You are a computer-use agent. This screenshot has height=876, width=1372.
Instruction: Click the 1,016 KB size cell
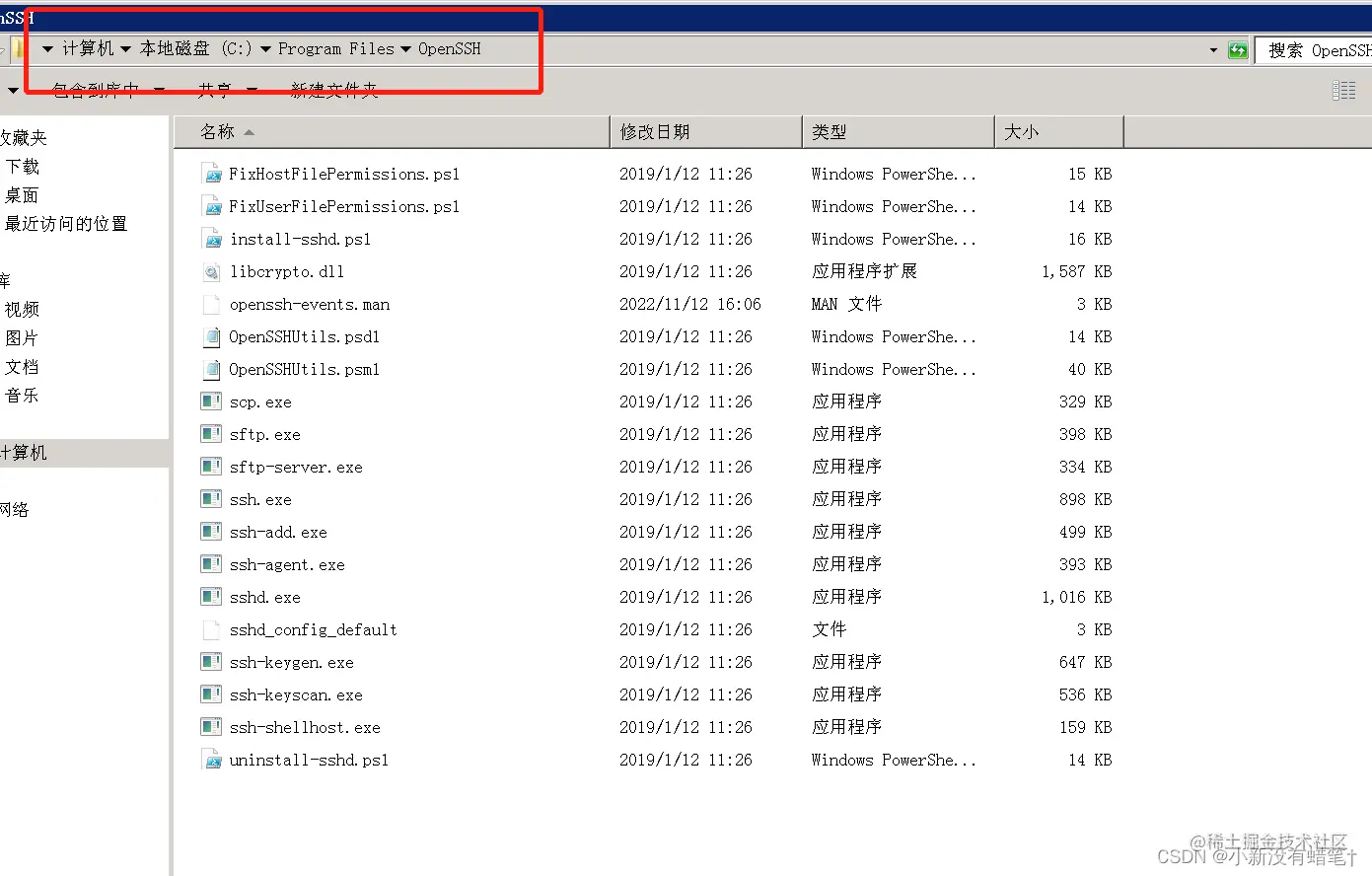(1076, 597)
